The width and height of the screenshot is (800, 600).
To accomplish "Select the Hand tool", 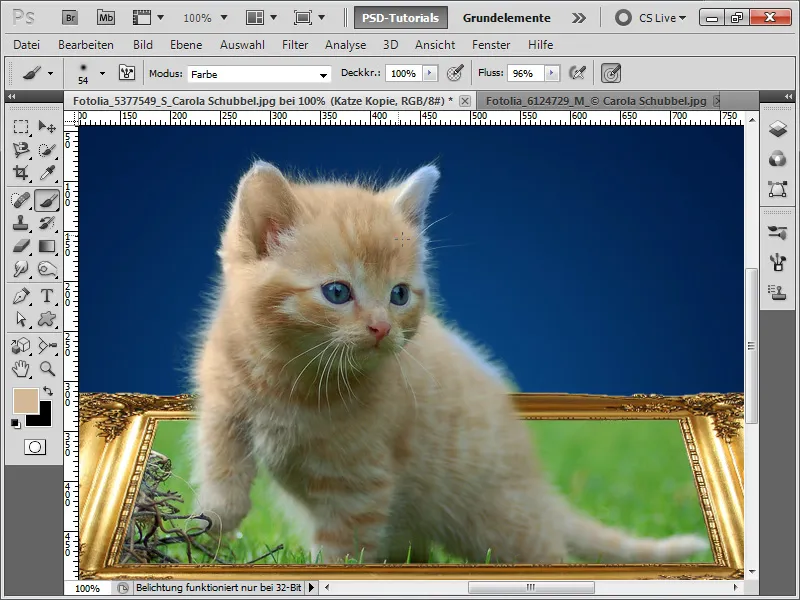I will 20,369.
